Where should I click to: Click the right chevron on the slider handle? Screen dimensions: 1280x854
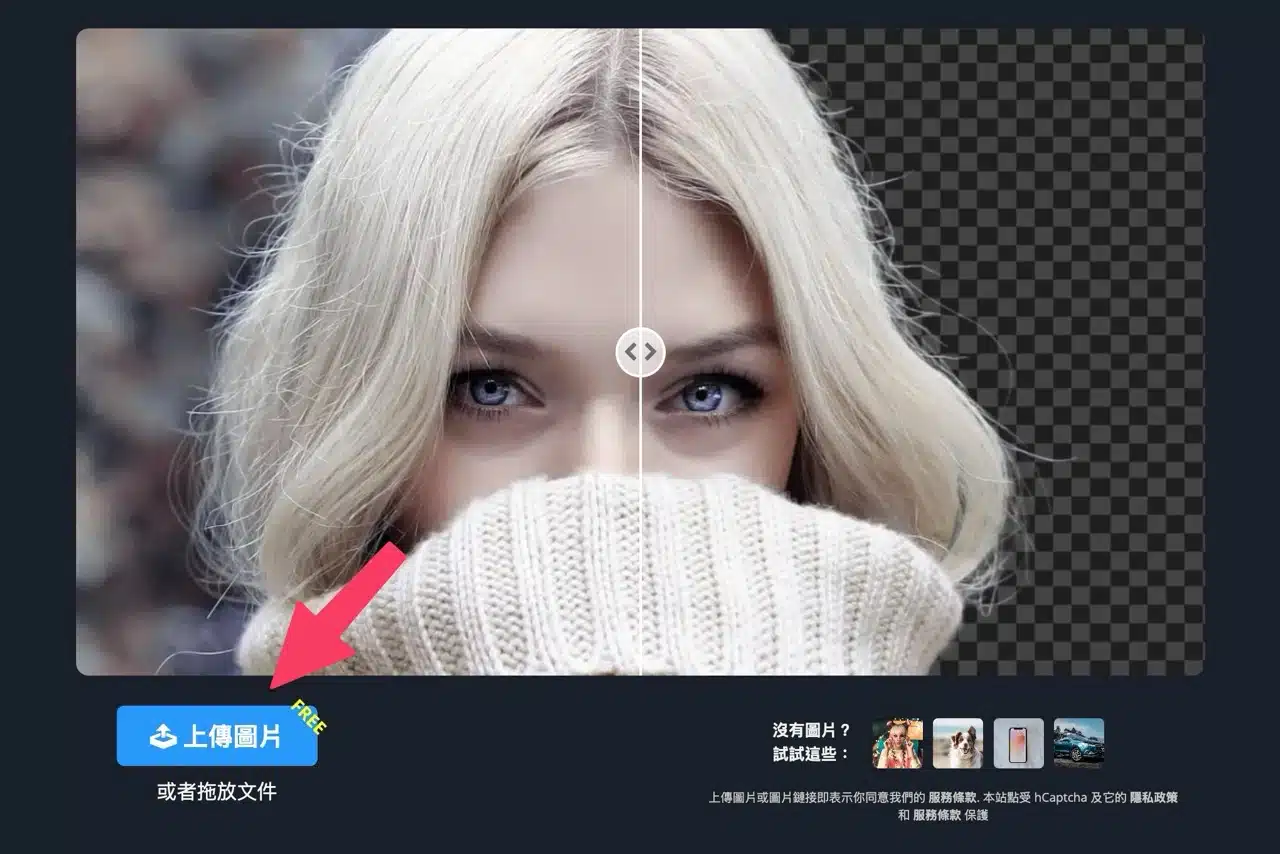point(650,351)
